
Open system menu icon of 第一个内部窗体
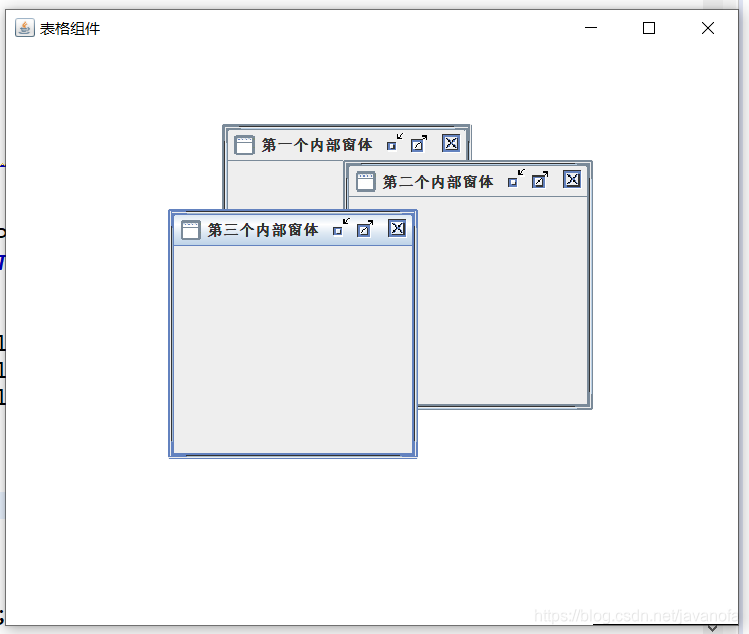click(244, 145)
